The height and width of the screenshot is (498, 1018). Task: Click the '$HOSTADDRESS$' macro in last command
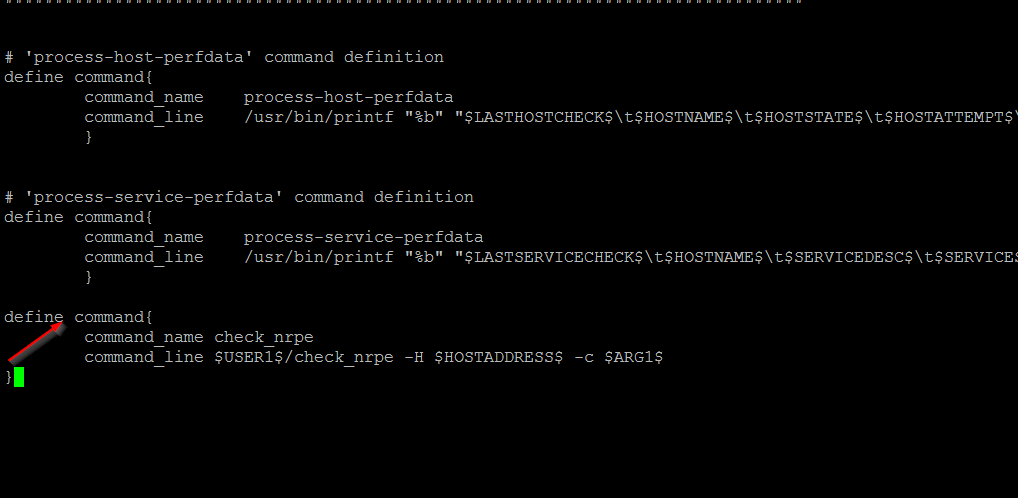pyautogui.click(x=498, y=357)
